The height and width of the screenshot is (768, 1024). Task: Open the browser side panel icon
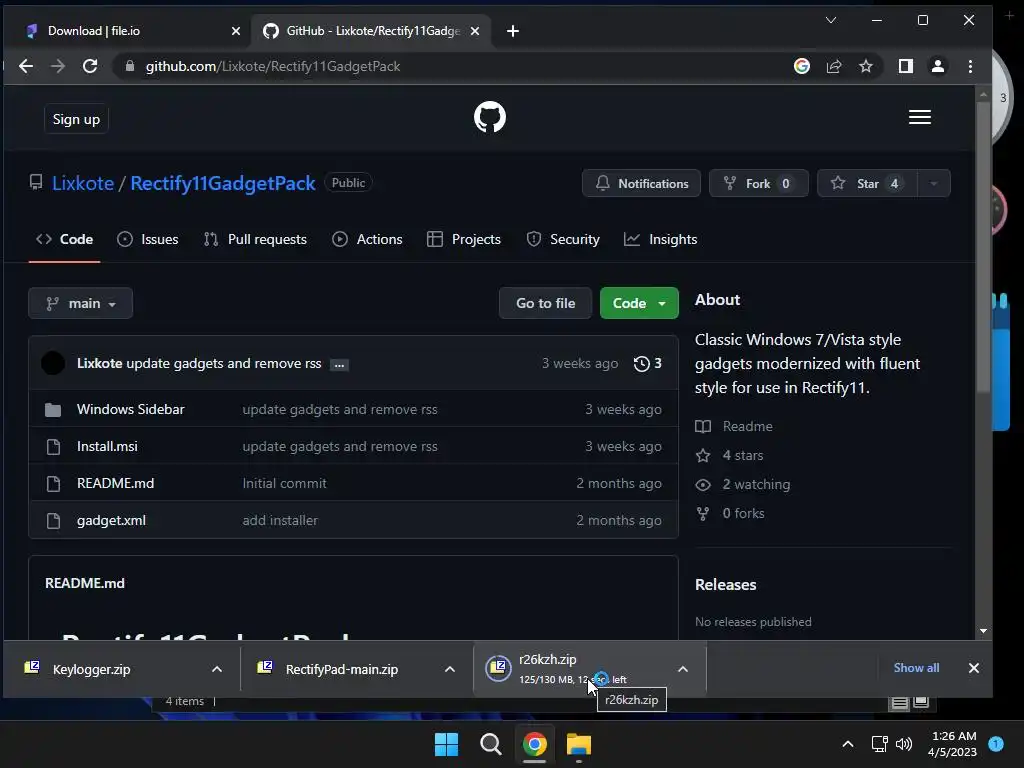coord(906,66)
